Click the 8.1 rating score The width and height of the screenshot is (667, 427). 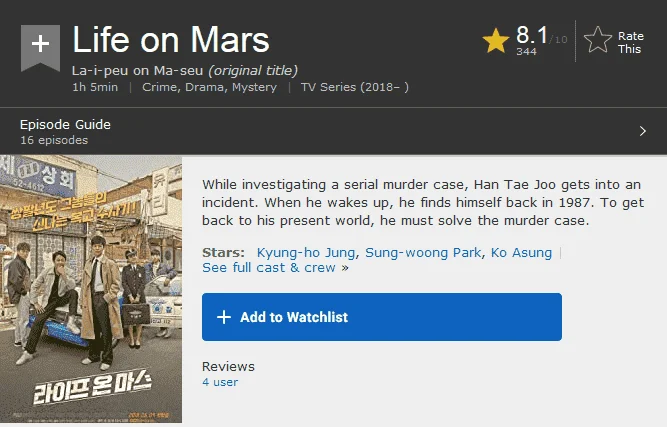tap(532, 35)
